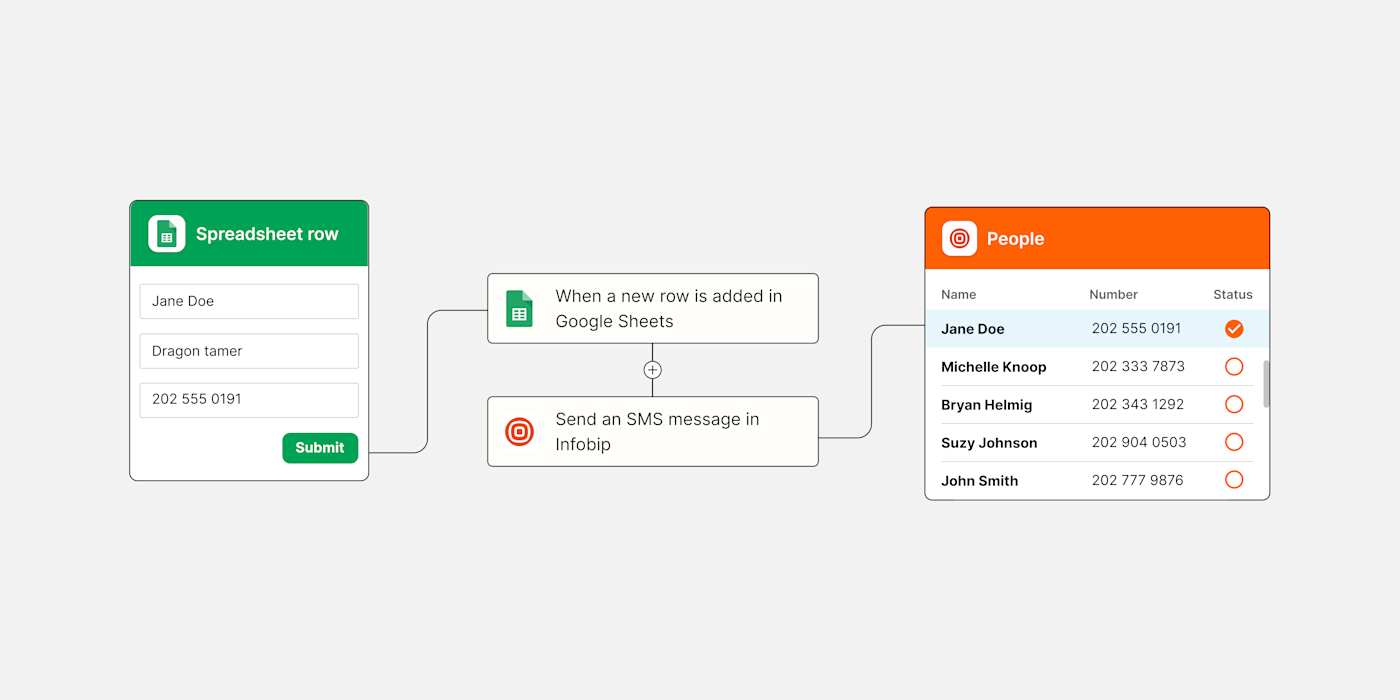
Task: Select status circle for Bryan Helmig
Action: 1234,405
